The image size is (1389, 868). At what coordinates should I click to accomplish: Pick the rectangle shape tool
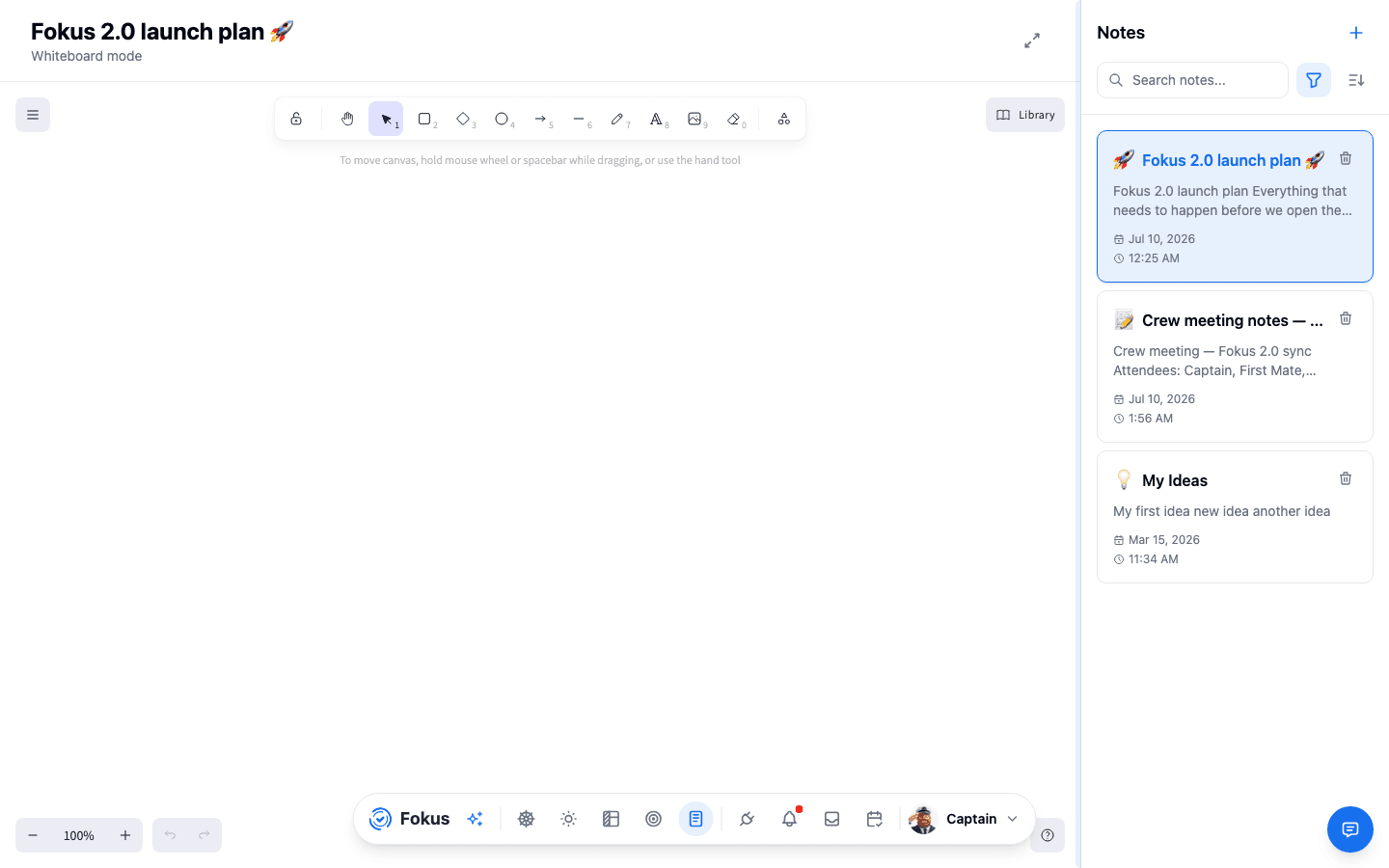[x=424, y=119]
